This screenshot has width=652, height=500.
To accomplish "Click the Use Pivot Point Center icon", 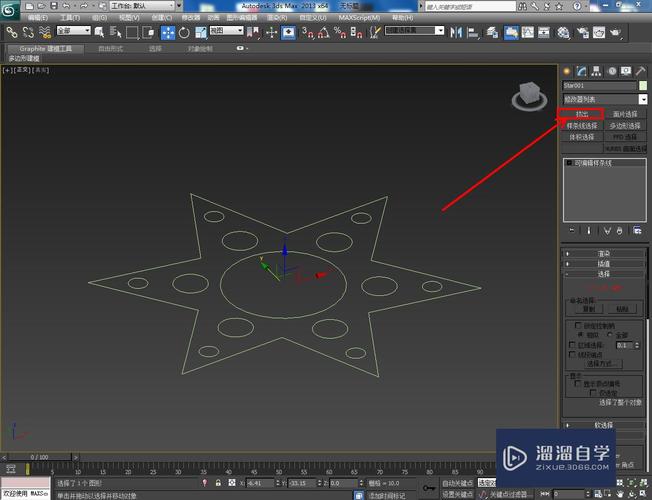I will (x=253, y=32).
